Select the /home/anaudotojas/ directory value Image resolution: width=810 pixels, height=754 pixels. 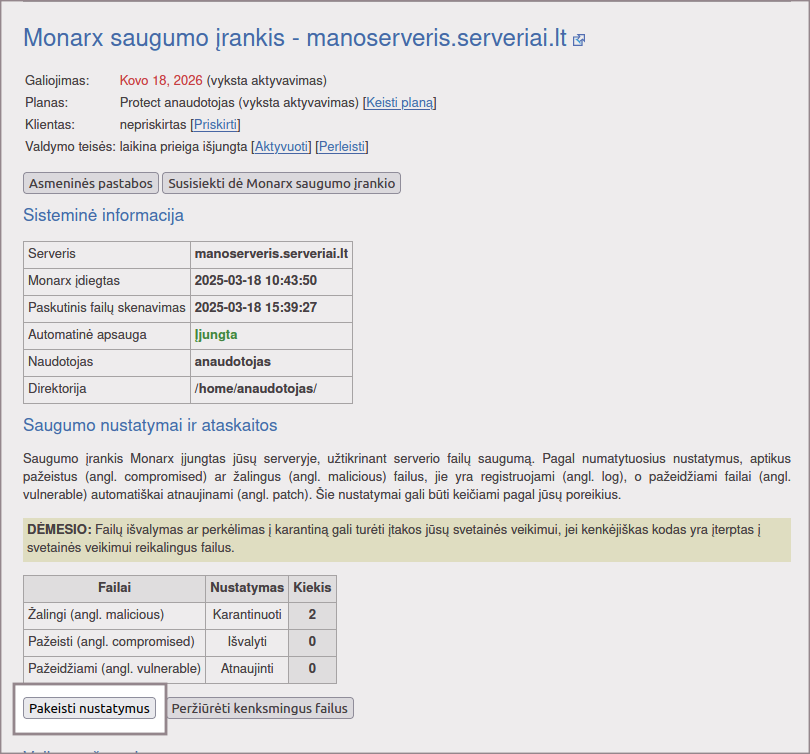click(x=256, y=388)
